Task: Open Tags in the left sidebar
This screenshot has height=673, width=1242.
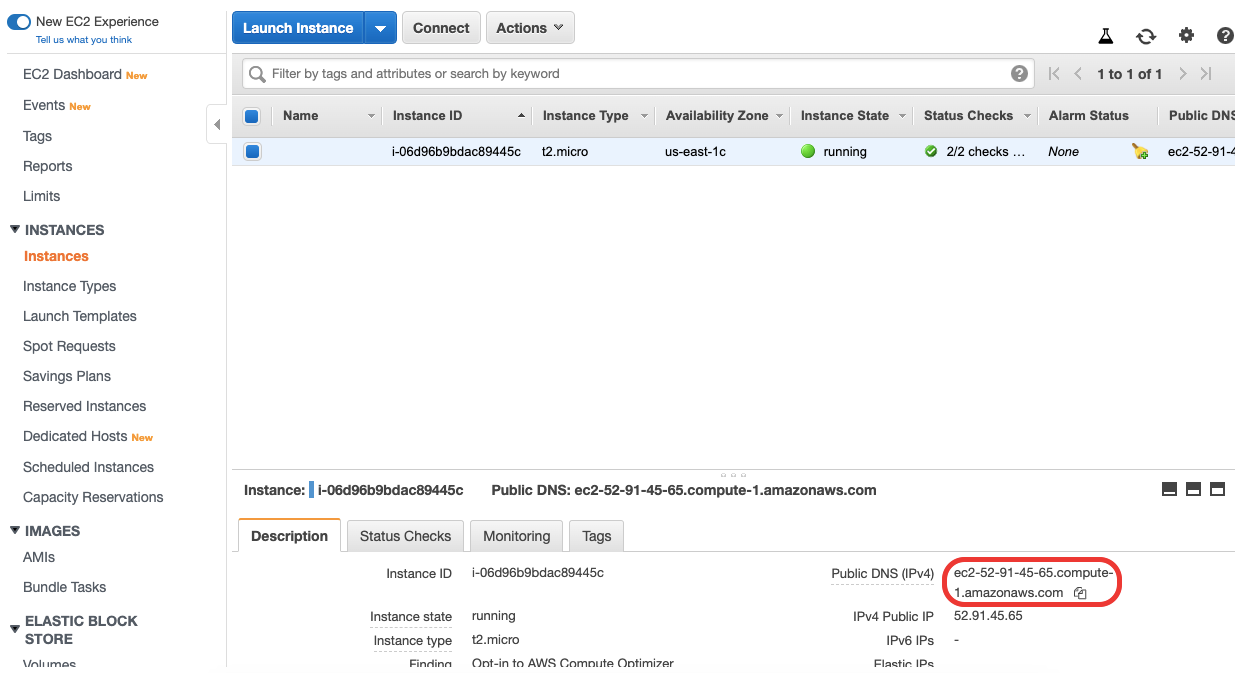Action: point(37,136)
